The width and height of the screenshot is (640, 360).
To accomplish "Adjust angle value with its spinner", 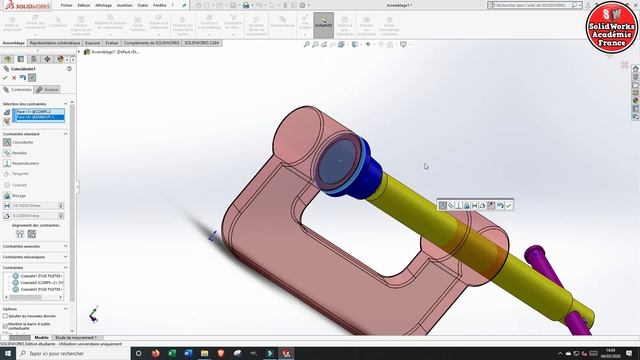I will pos(61,216).
